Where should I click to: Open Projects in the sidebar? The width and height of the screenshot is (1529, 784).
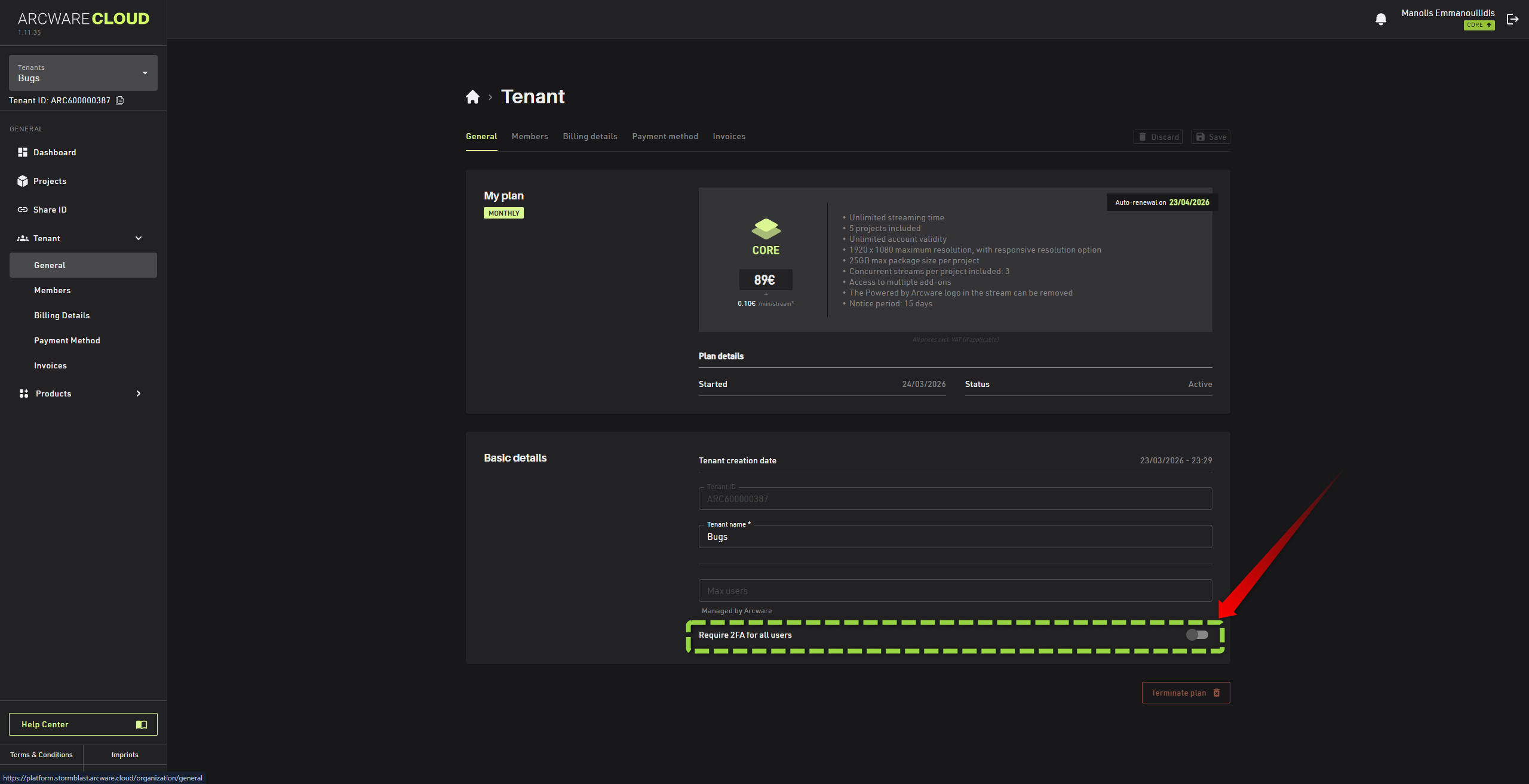pos(50,181)
